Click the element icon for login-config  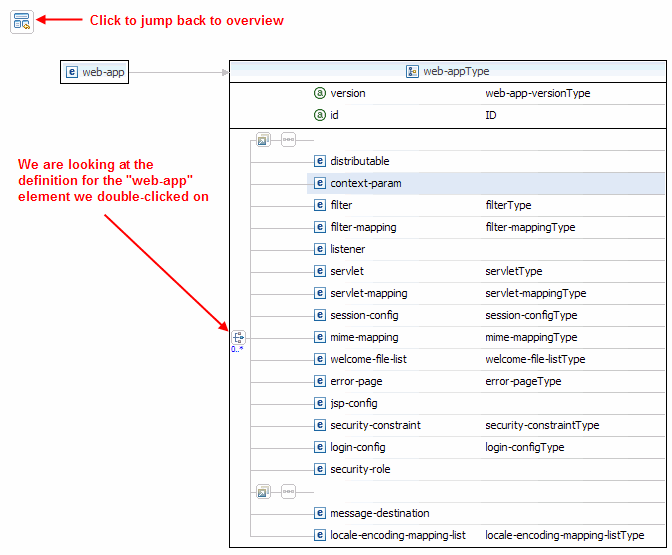coord(320,447)
